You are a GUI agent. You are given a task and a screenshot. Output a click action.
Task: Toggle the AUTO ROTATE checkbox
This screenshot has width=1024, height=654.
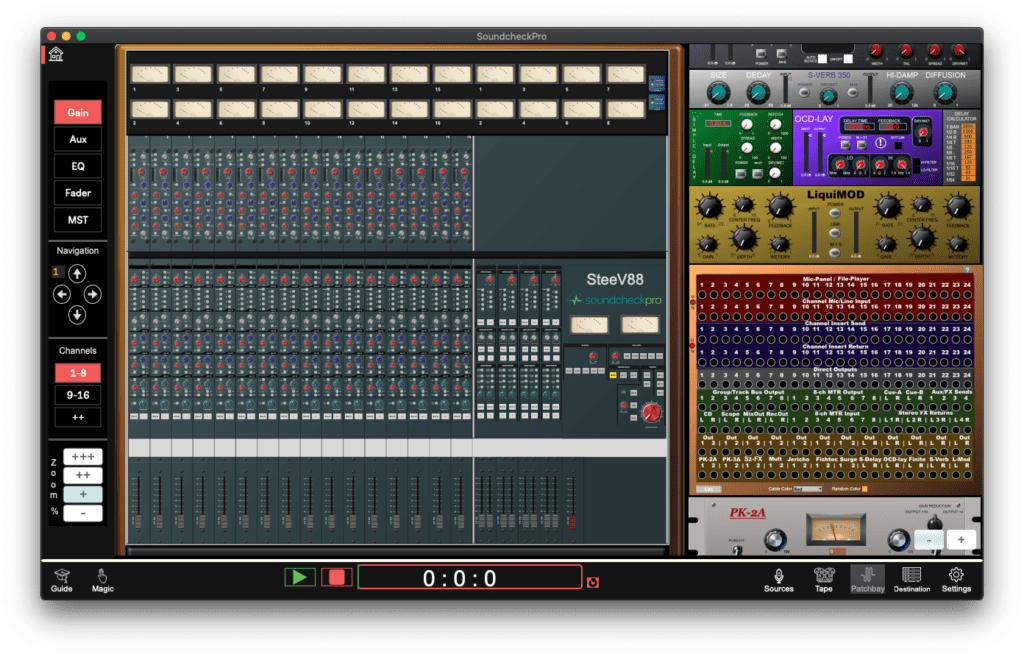point(822,59)
